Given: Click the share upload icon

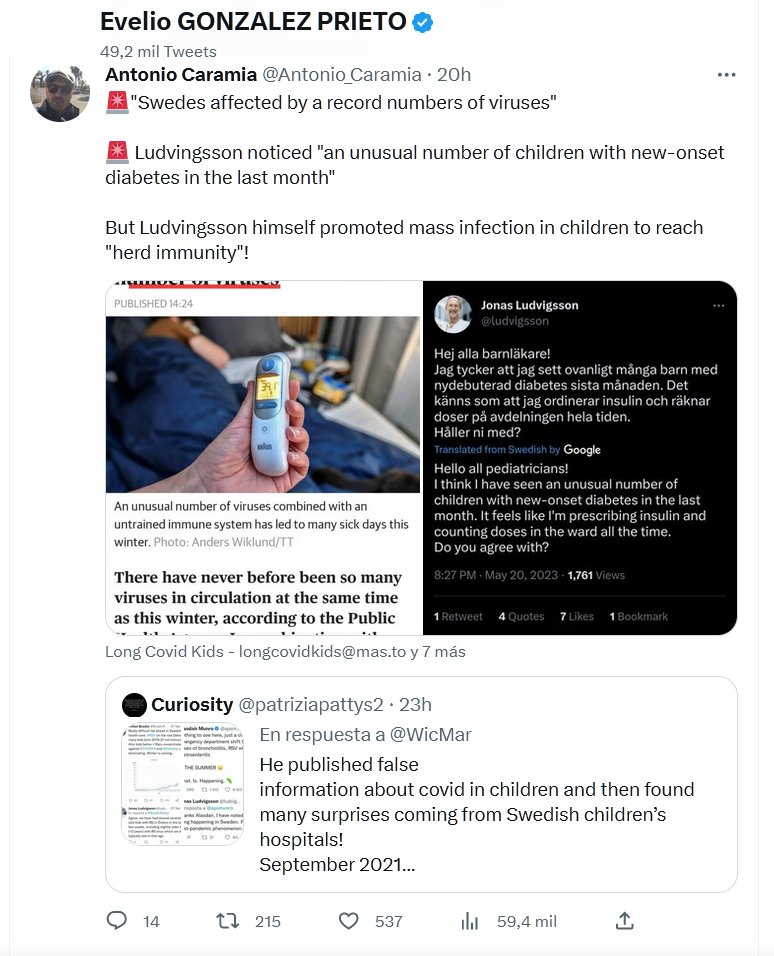Looking at the screenshot, I should [624, 920].
